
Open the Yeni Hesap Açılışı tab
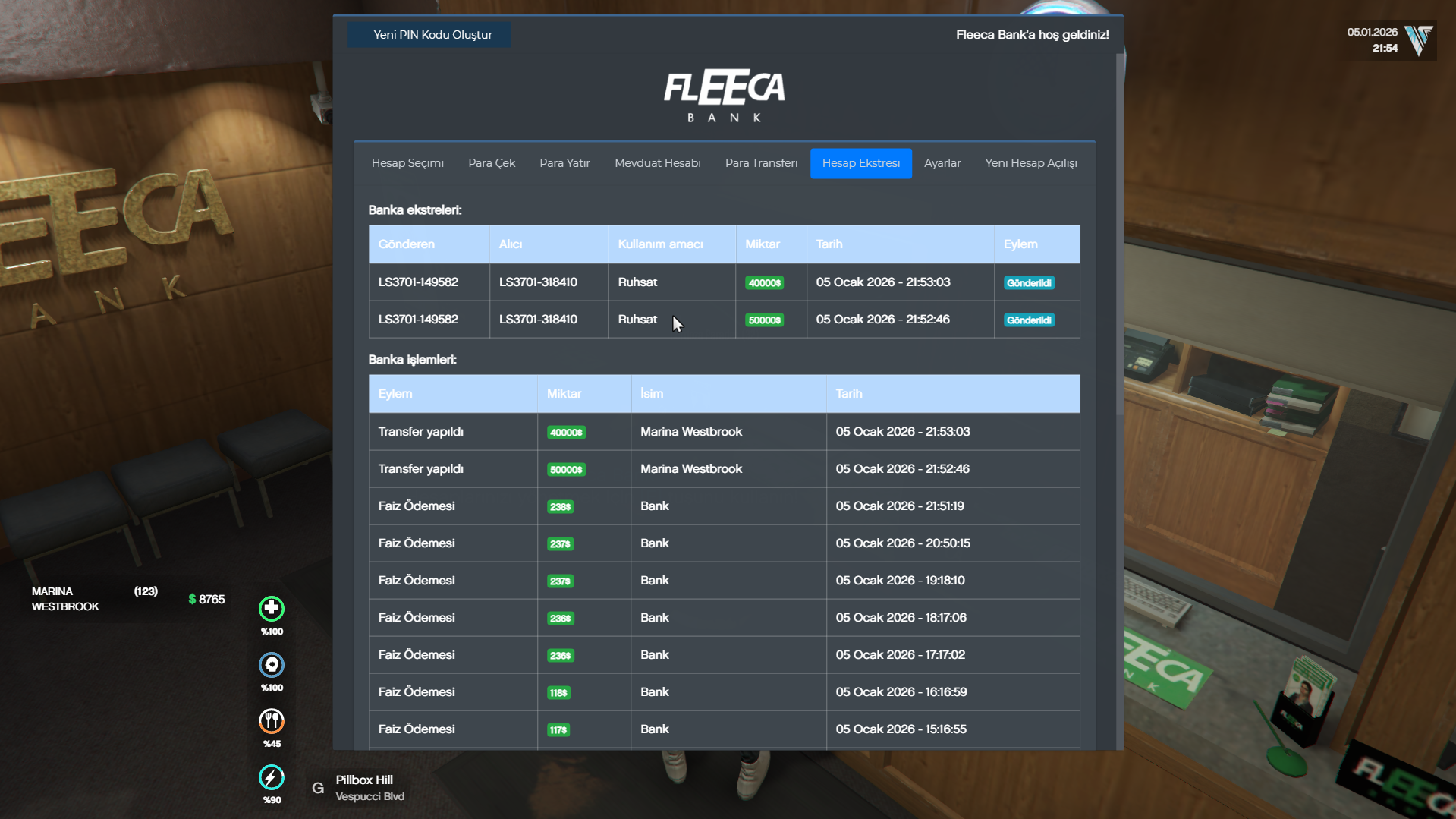coord(1031,163)
